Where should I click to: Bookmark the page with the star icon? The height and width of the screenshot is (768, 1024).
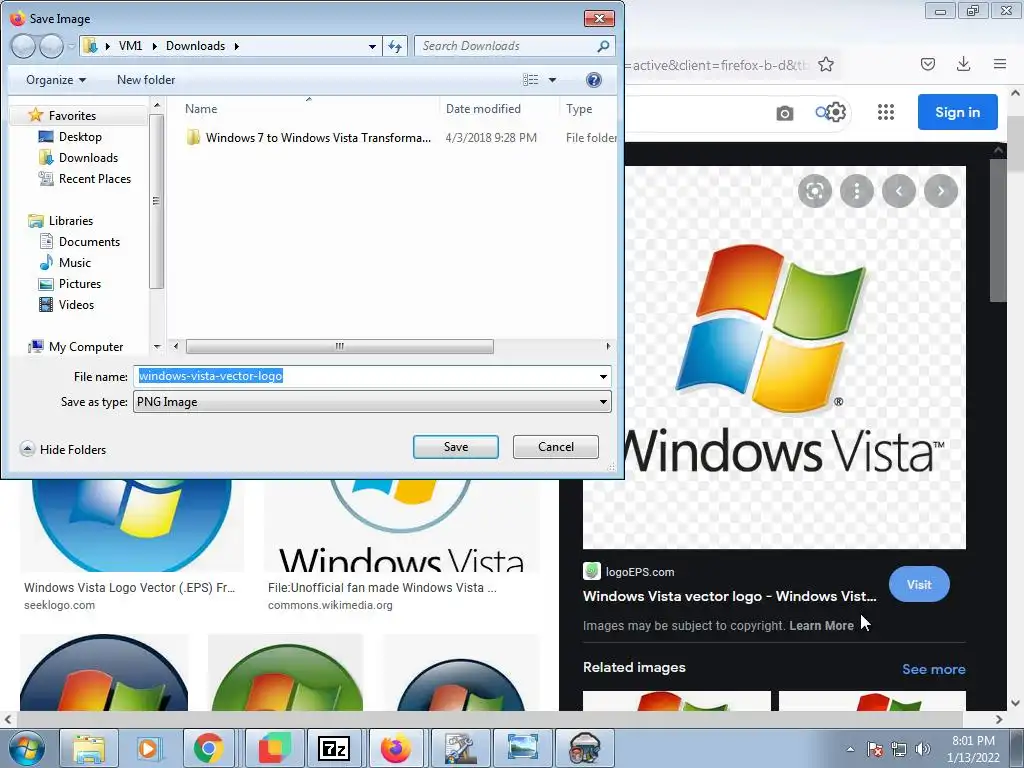coord(825,64)
